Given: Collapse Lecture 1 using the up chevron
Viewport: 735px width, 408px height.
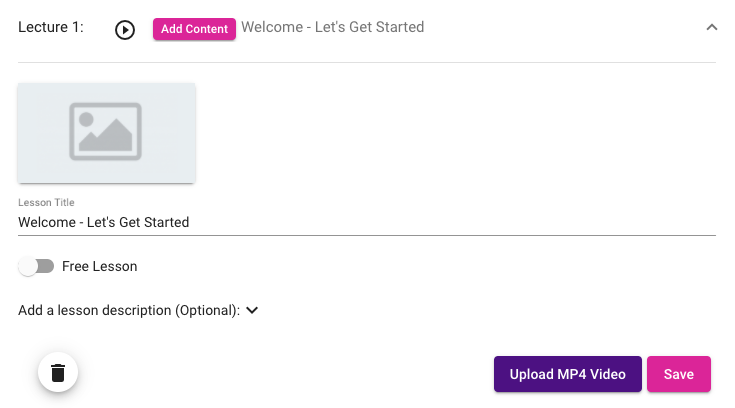Looking at the screenshot, I should tap(712, 27).
